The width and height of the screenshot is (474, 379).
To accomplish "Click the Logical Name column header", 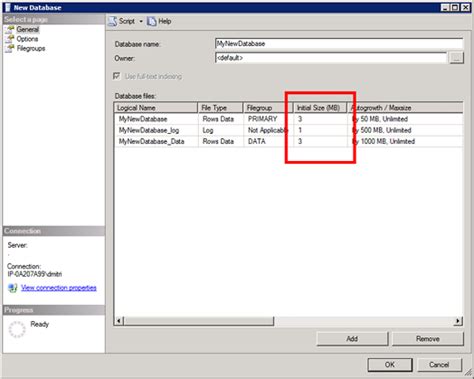I will pyautogui.click(x=156, y=108).
